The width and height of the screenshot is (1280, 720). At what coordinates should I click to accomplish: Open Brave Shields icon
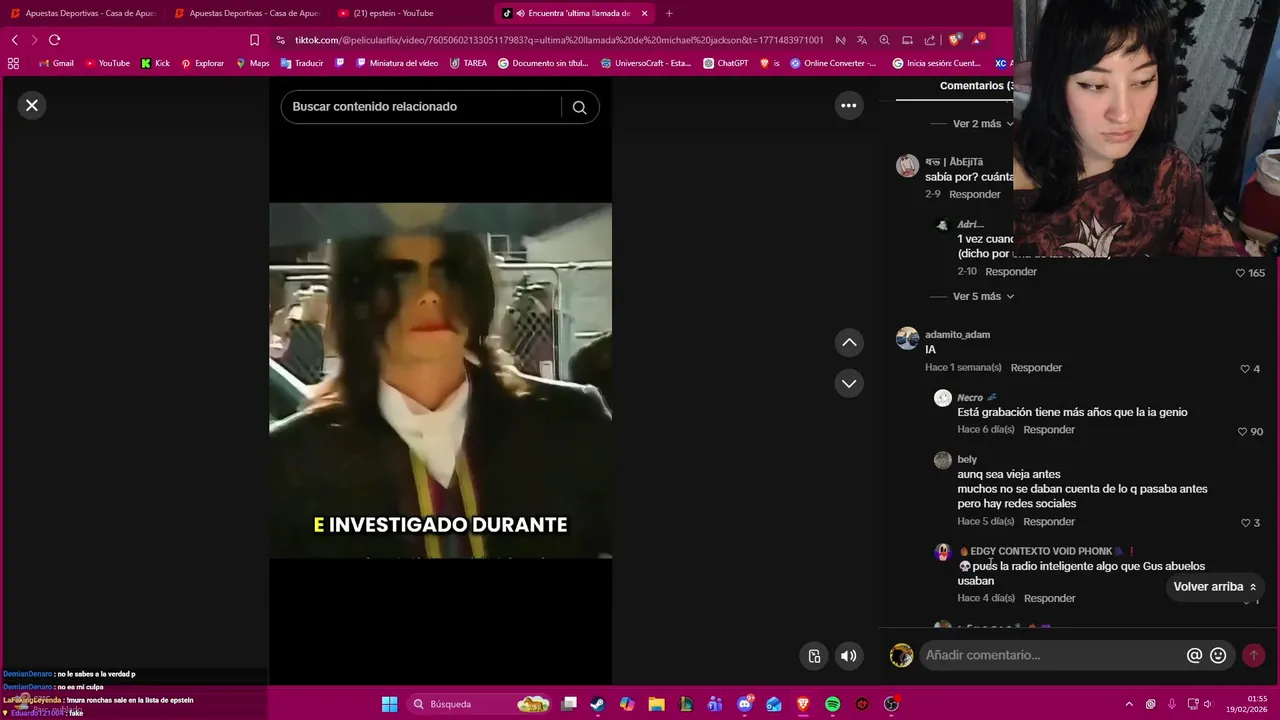(954, 40)
